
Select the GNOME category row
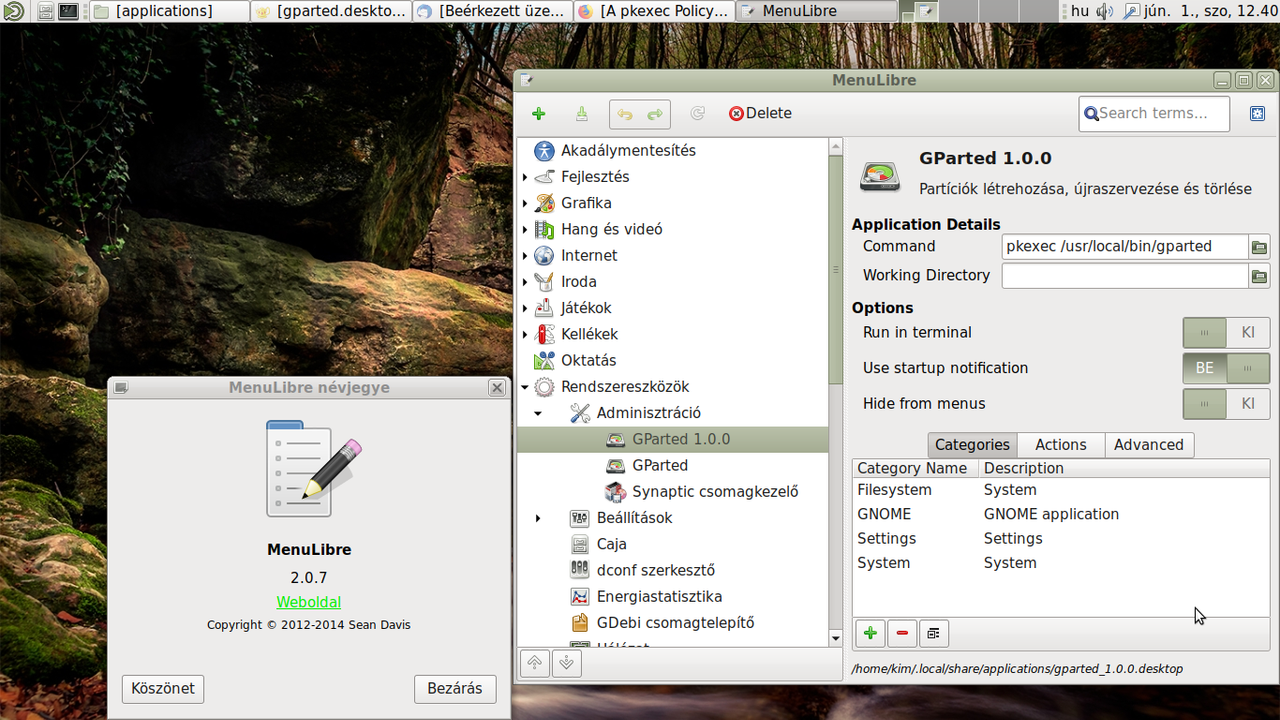click(x=1061, y=514)
